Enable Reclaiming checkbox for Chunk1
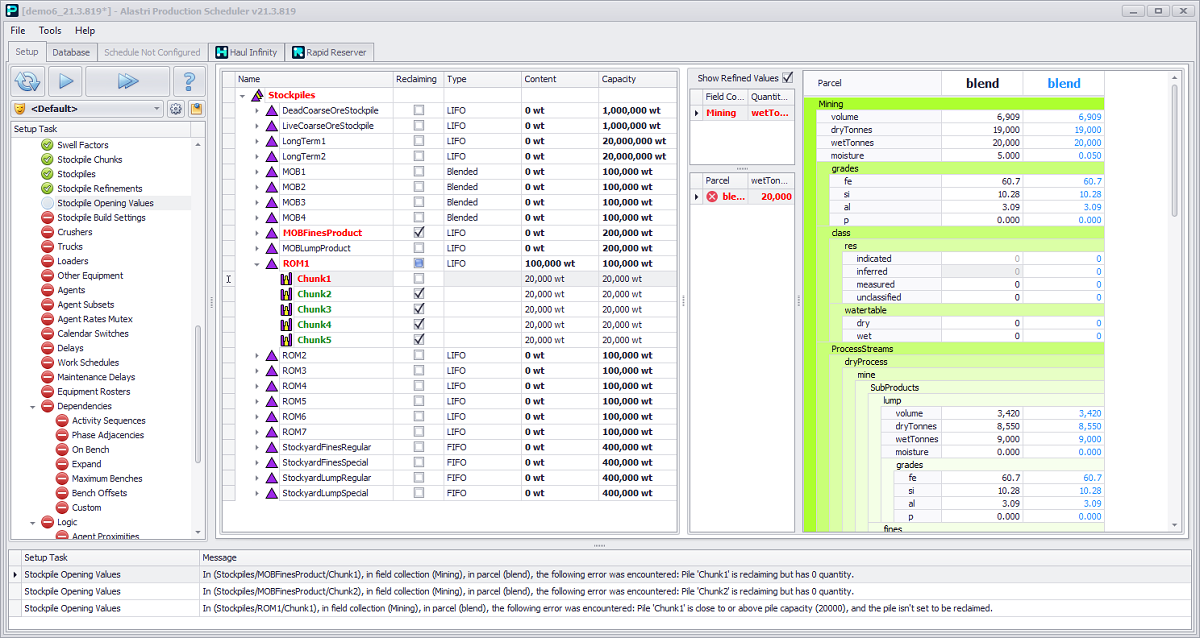Image resolution: width=1200 pixels, height=638 pixels. click(x=419, y=279)
